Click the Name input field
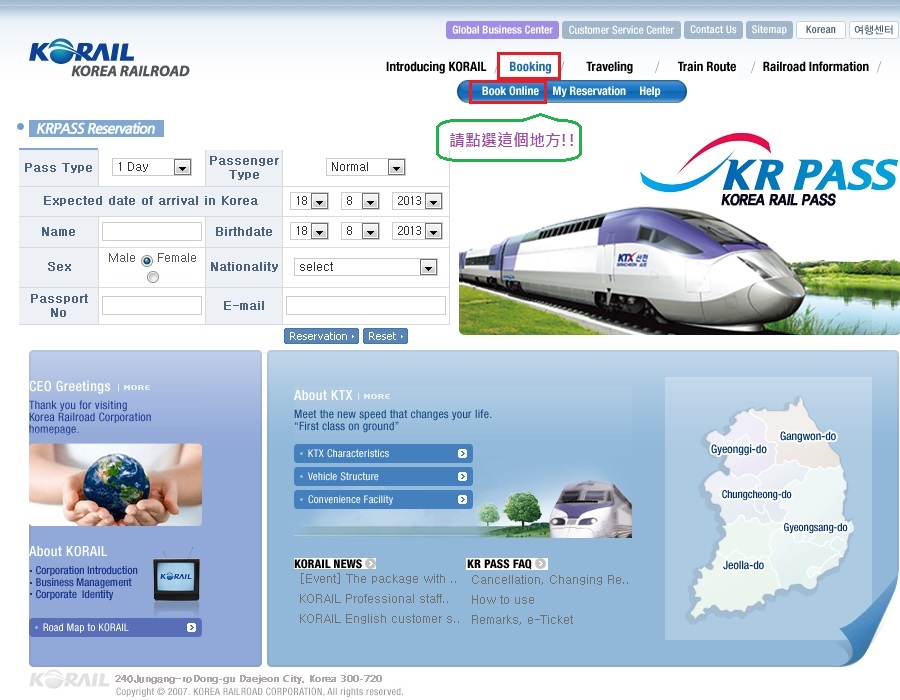The width and height of the screenshot is (900, 700). click(x=152, y=231)
